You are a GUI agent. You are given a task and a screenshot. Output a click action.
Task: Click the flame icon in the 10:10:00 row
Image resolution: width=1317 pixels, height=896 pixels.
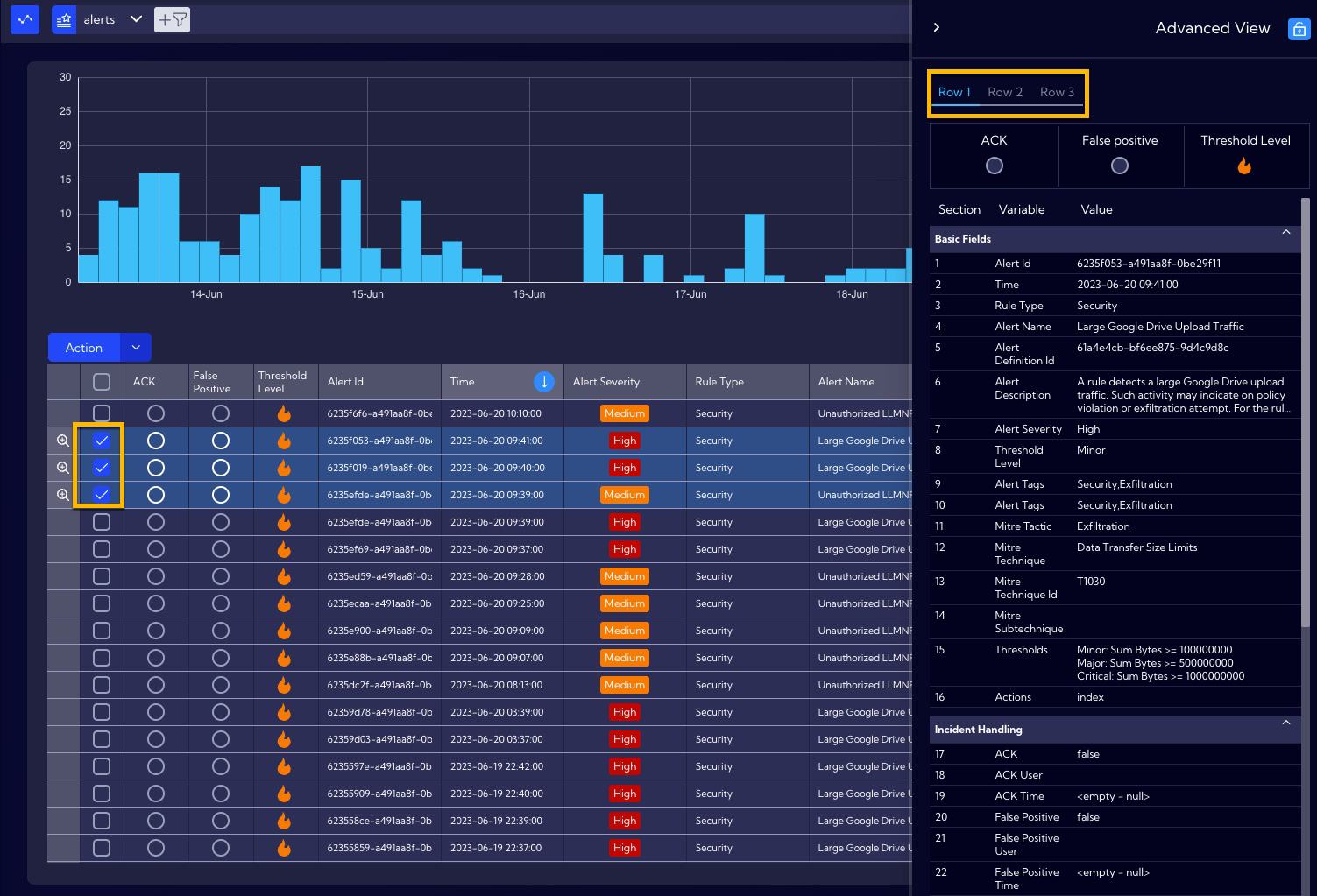click(x=284, y=413)
